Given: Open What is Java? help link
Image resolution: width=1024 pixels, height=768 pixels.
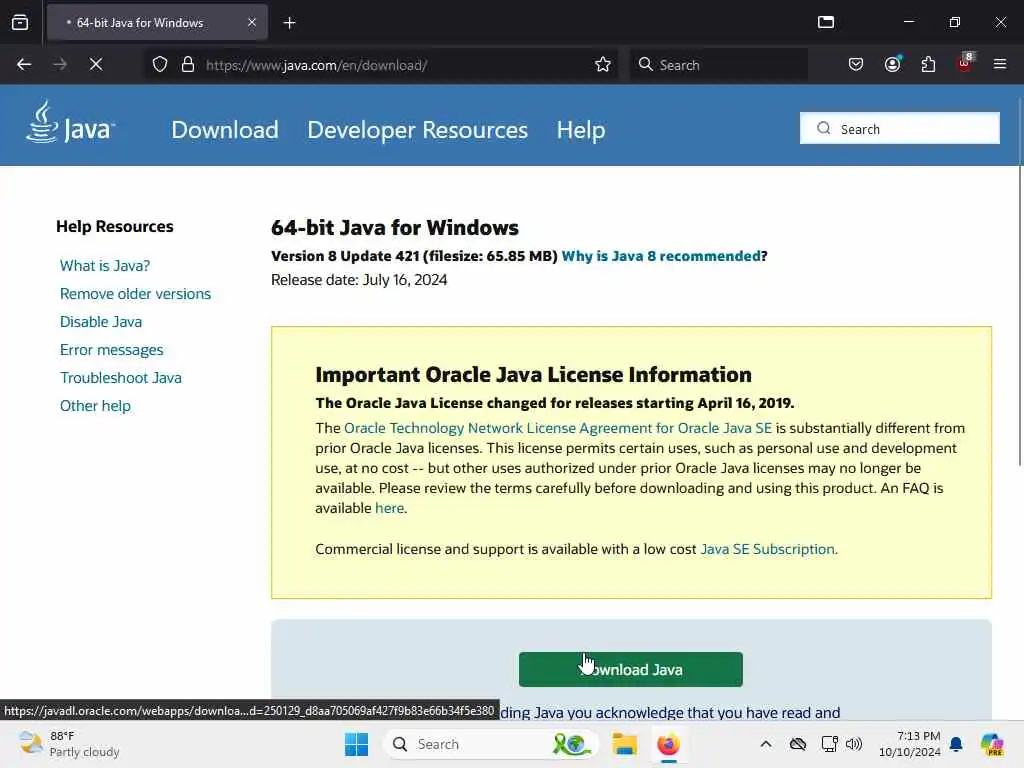Looking at the screenshot, I should pyautogui.click(x=105, y=266).
